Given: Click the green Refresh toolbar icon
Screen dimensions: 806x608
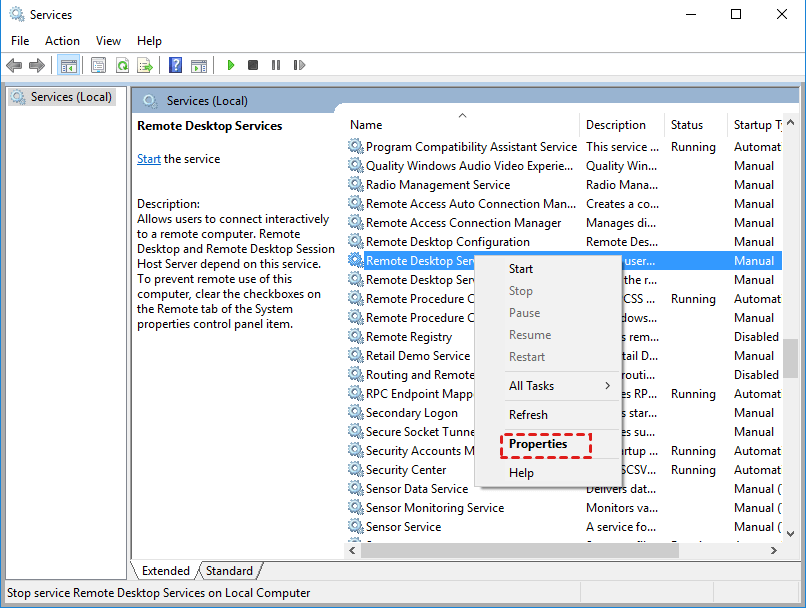Looking at the screenshot, I should coord(122,65).
